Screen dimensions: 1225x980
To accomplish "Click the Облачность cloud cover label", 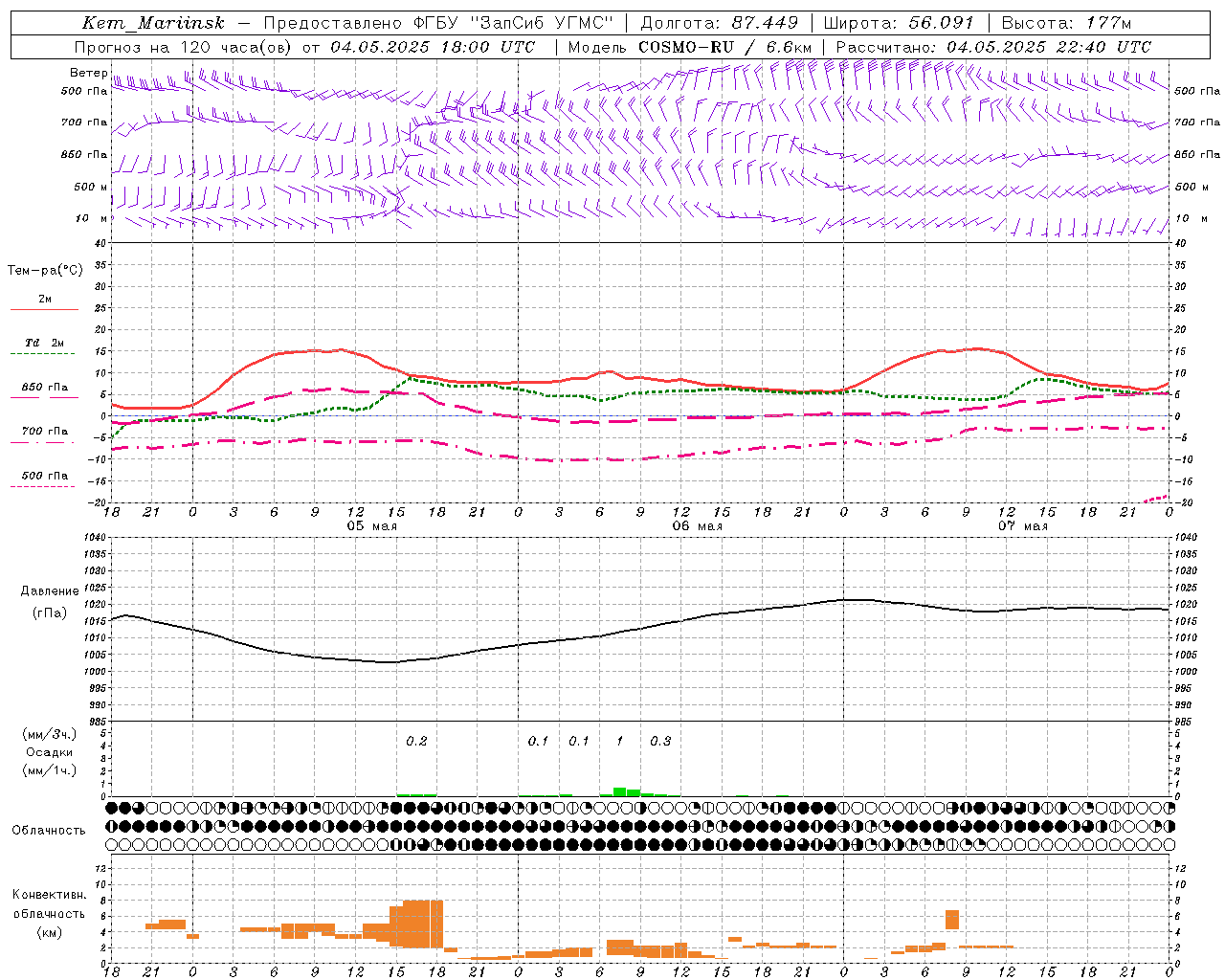I will tap(49, 831).
